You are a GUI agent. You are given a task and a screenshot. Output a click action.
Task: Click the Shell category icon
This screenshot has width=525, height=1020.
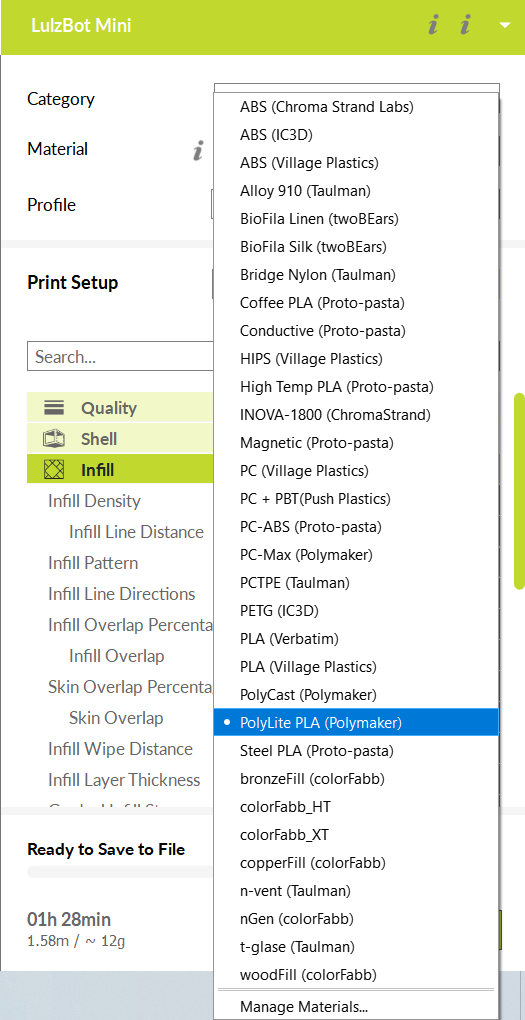click(x=53, y=439)
